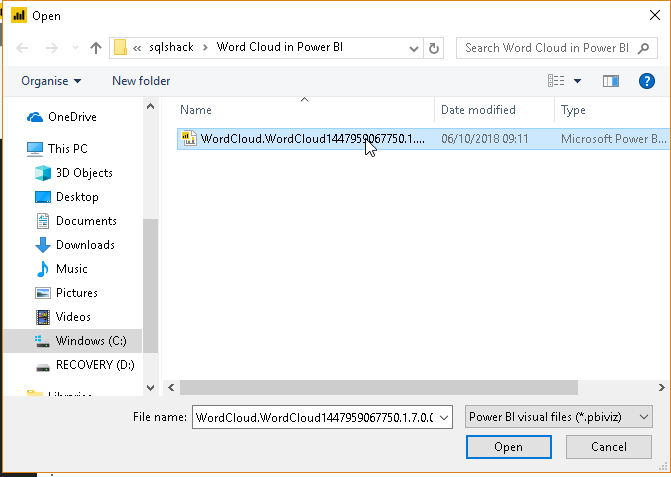Click the horizontal scroll left arrow

(x=171, y=388)
